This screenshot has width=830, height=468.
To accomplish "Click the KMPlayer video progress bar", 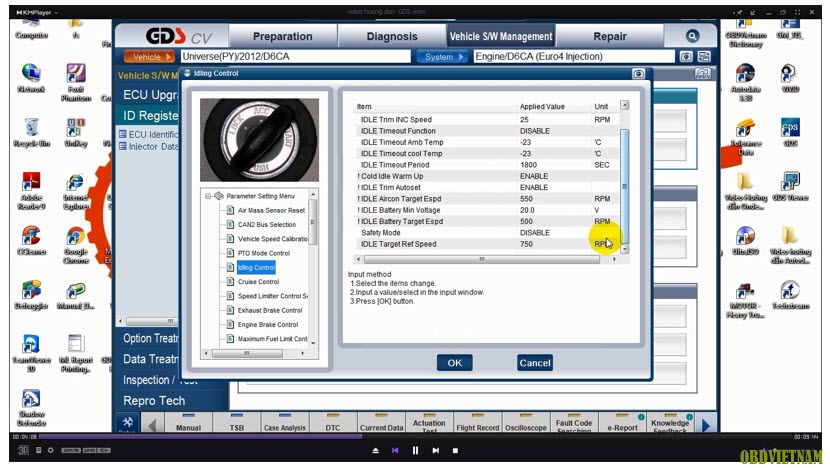I will click(415, 437).
